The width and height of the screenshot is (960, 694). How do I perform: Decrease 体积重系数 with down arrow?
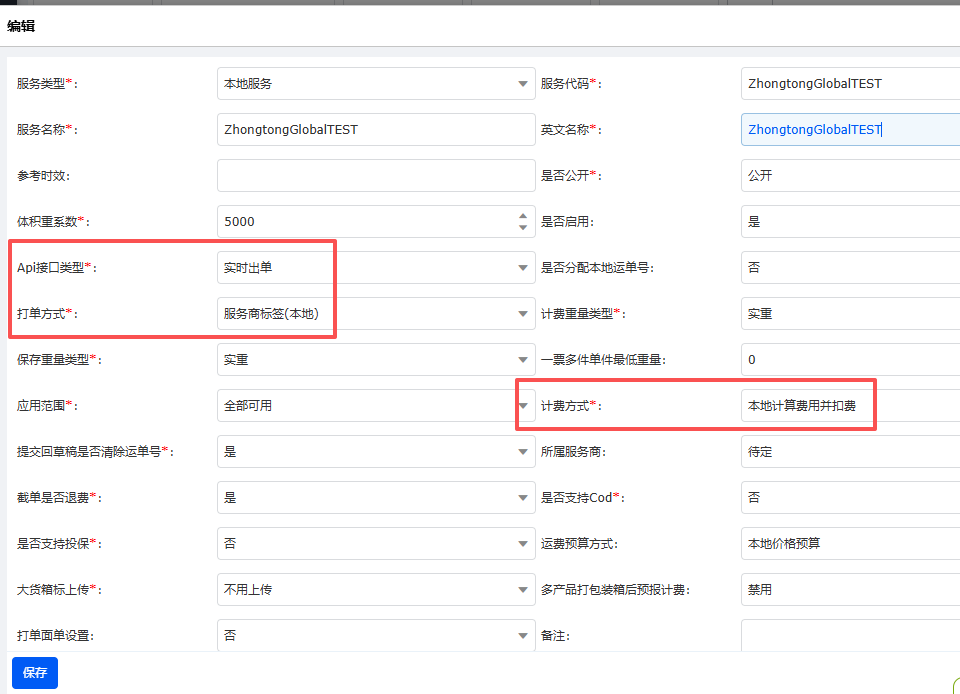tap(522, 228)
